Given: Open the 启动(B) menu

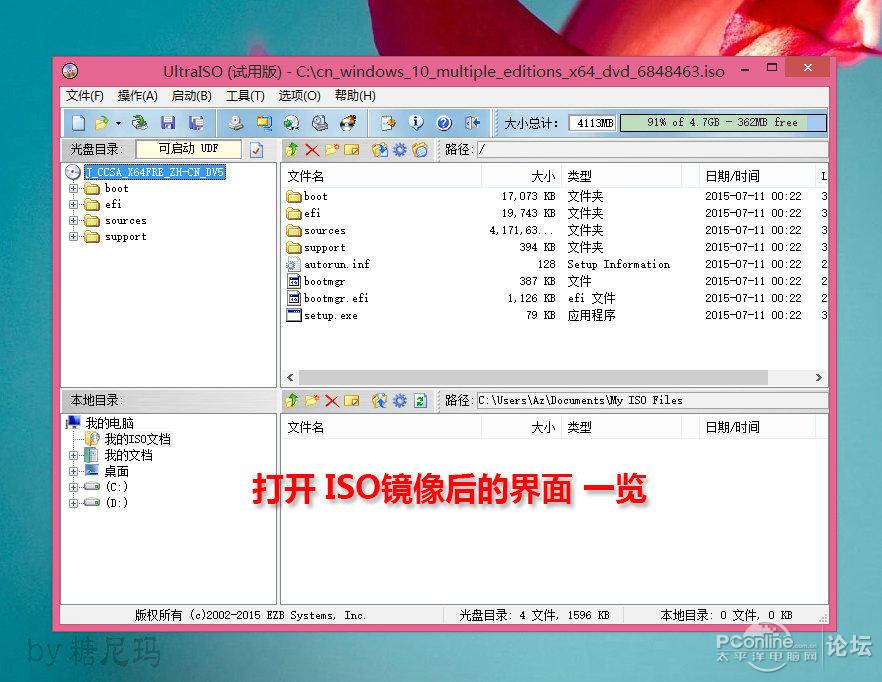Looking at the screenshot, I should (191, 95).
